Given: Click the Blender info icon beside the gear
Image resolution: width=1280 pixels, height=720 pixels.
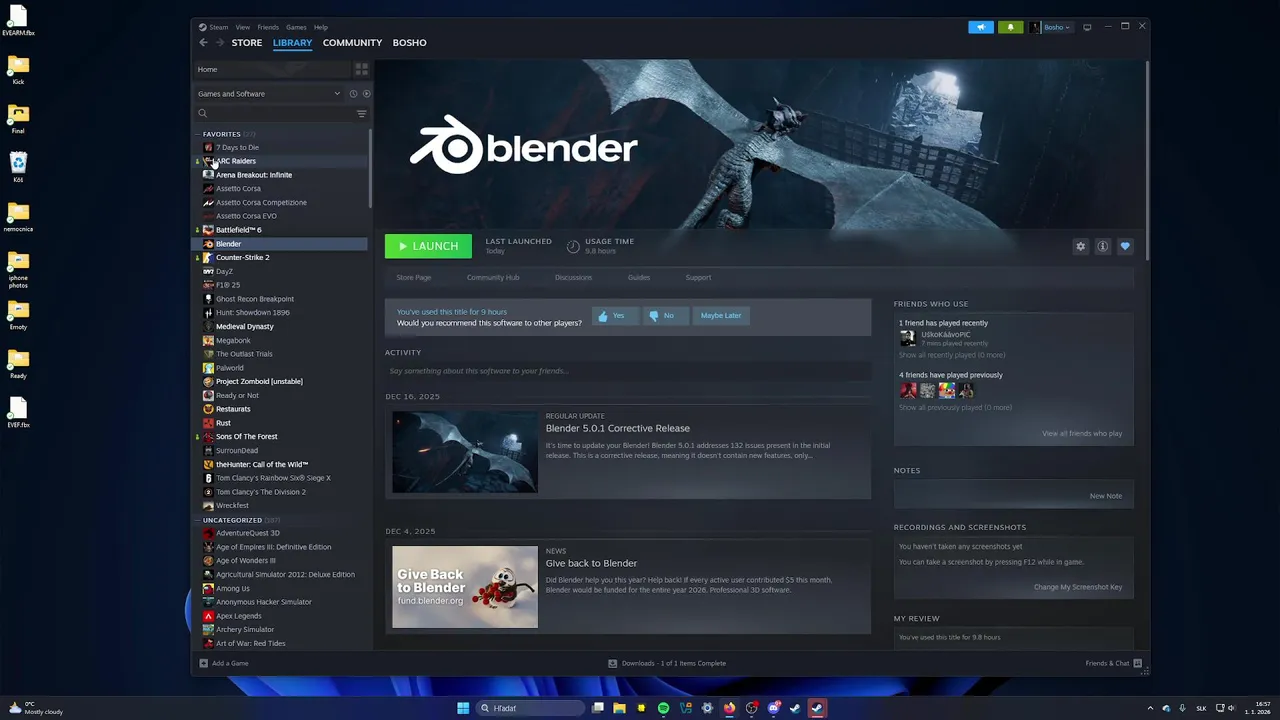Looking at the screenshot, I should (x=1103, y=246).
